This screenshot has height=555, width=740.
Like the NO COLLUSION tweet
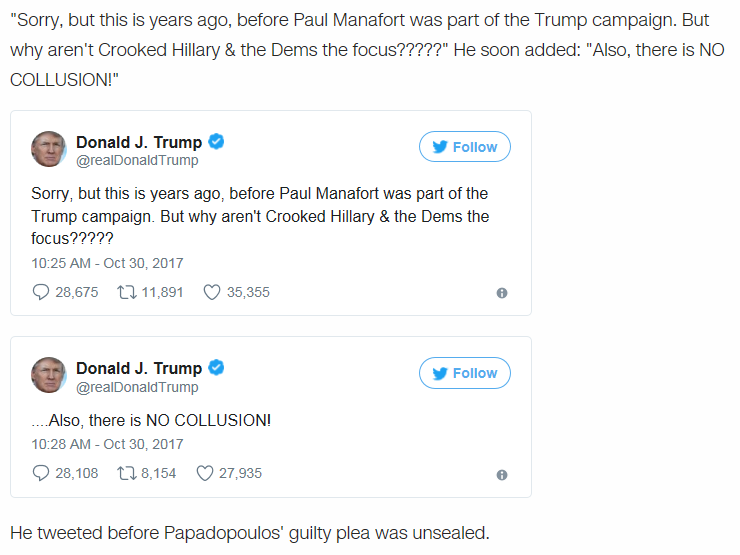pyautogui.click(x=205, y=473)
